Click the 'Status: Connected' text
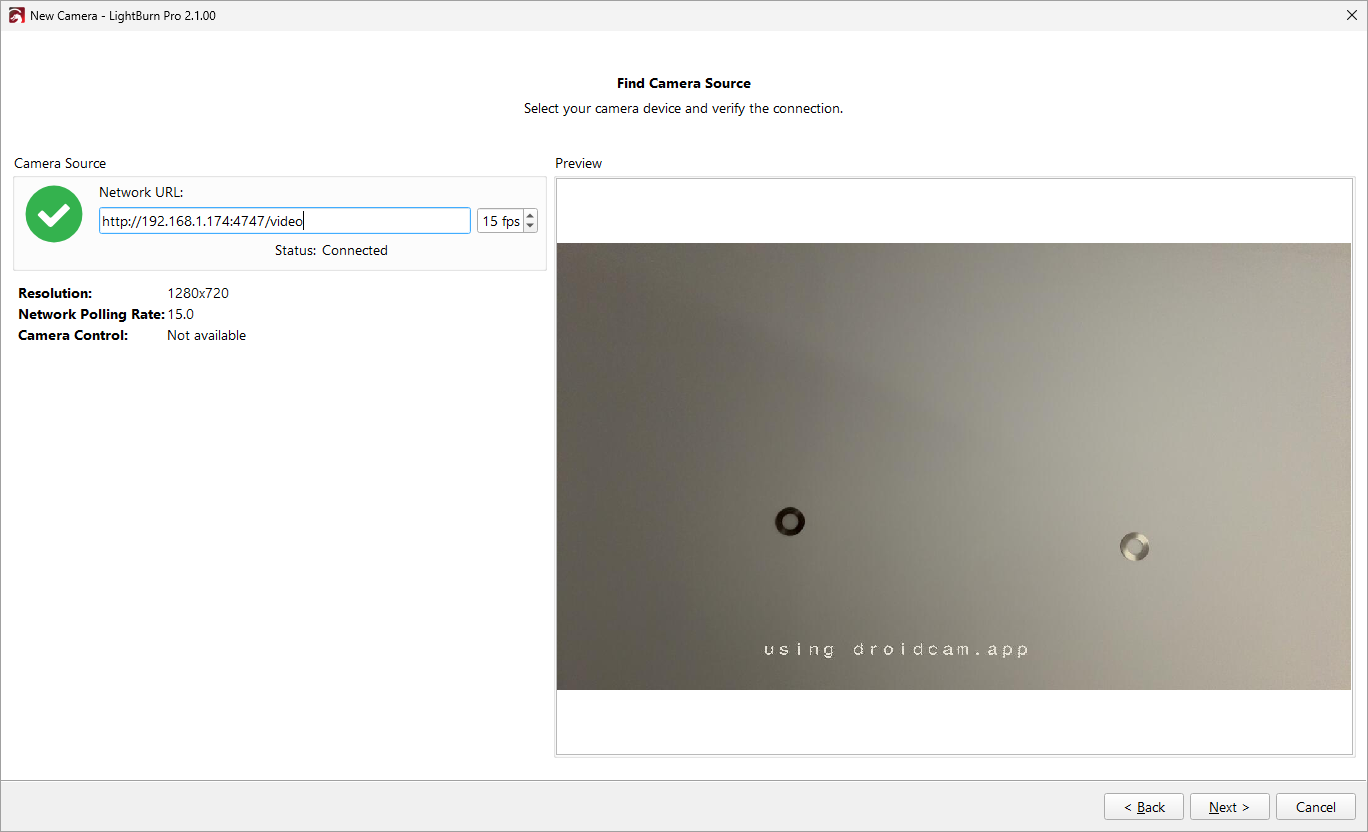The image size is (1368, 832). click(331, 250)
